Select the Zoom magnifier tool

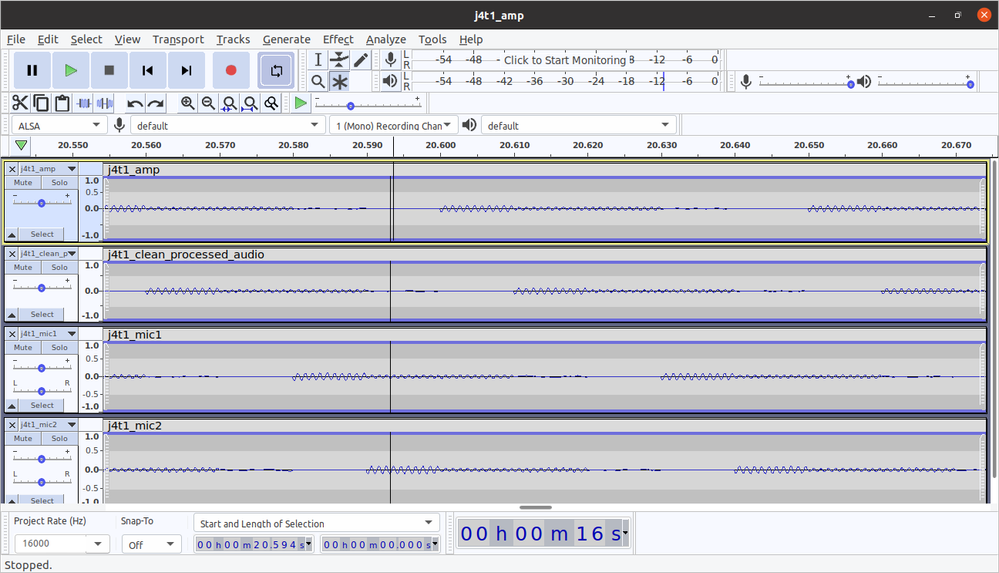pyautogui.click(x=318, y=81)
